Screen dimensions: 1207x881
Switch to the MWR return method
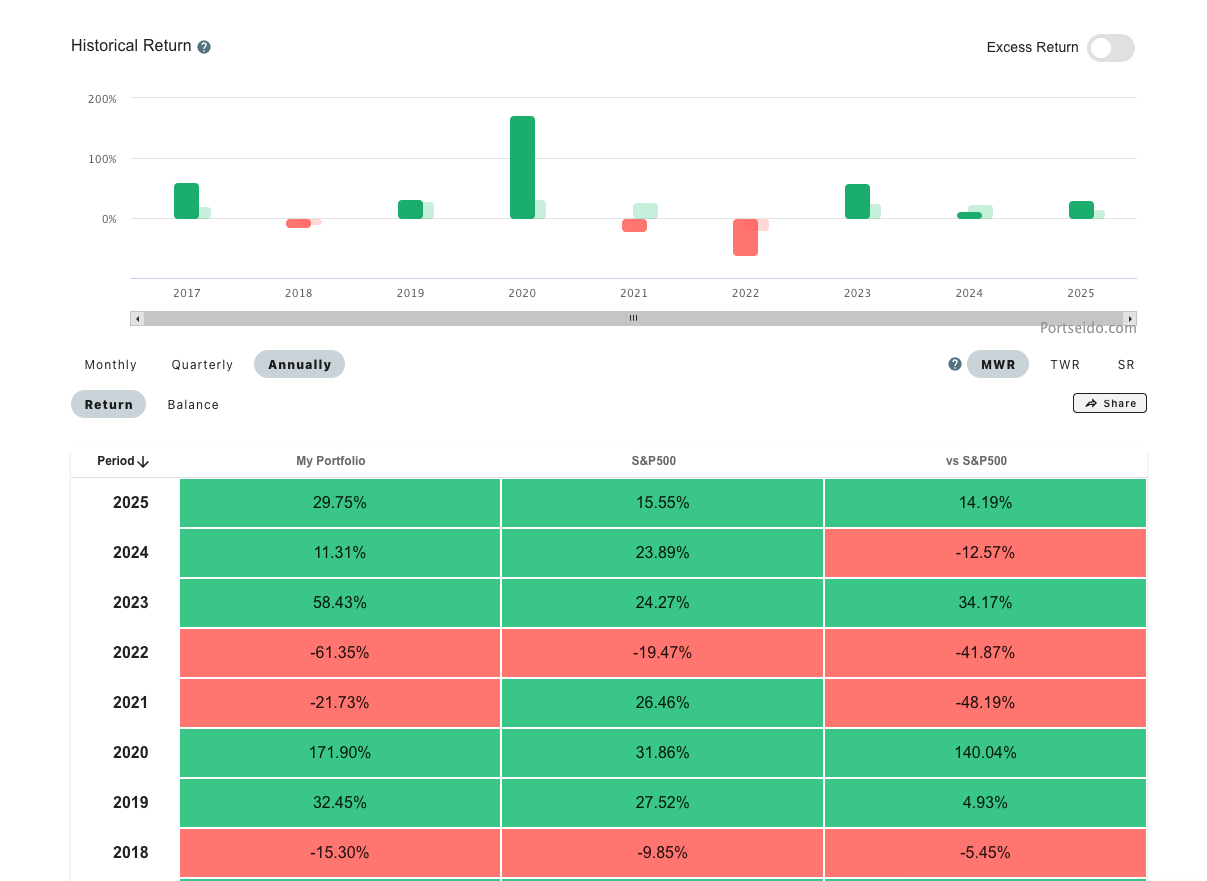point(998,365)
